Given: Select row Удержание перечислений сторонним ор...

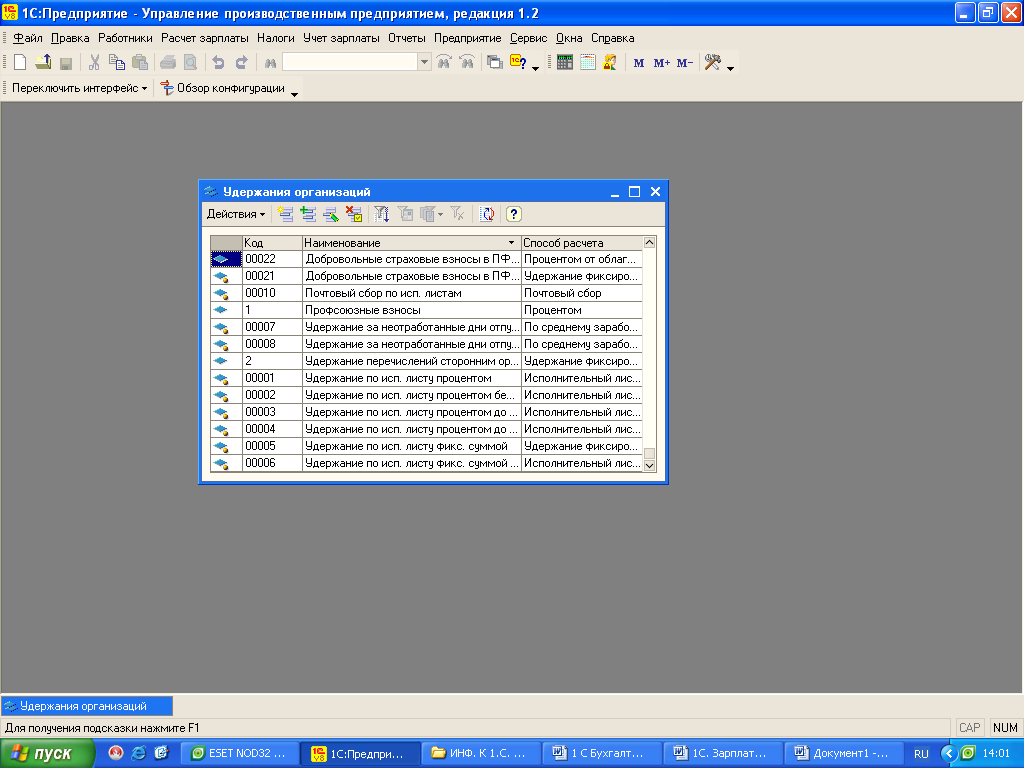Looking at the screenshot, I should (426, 361).
